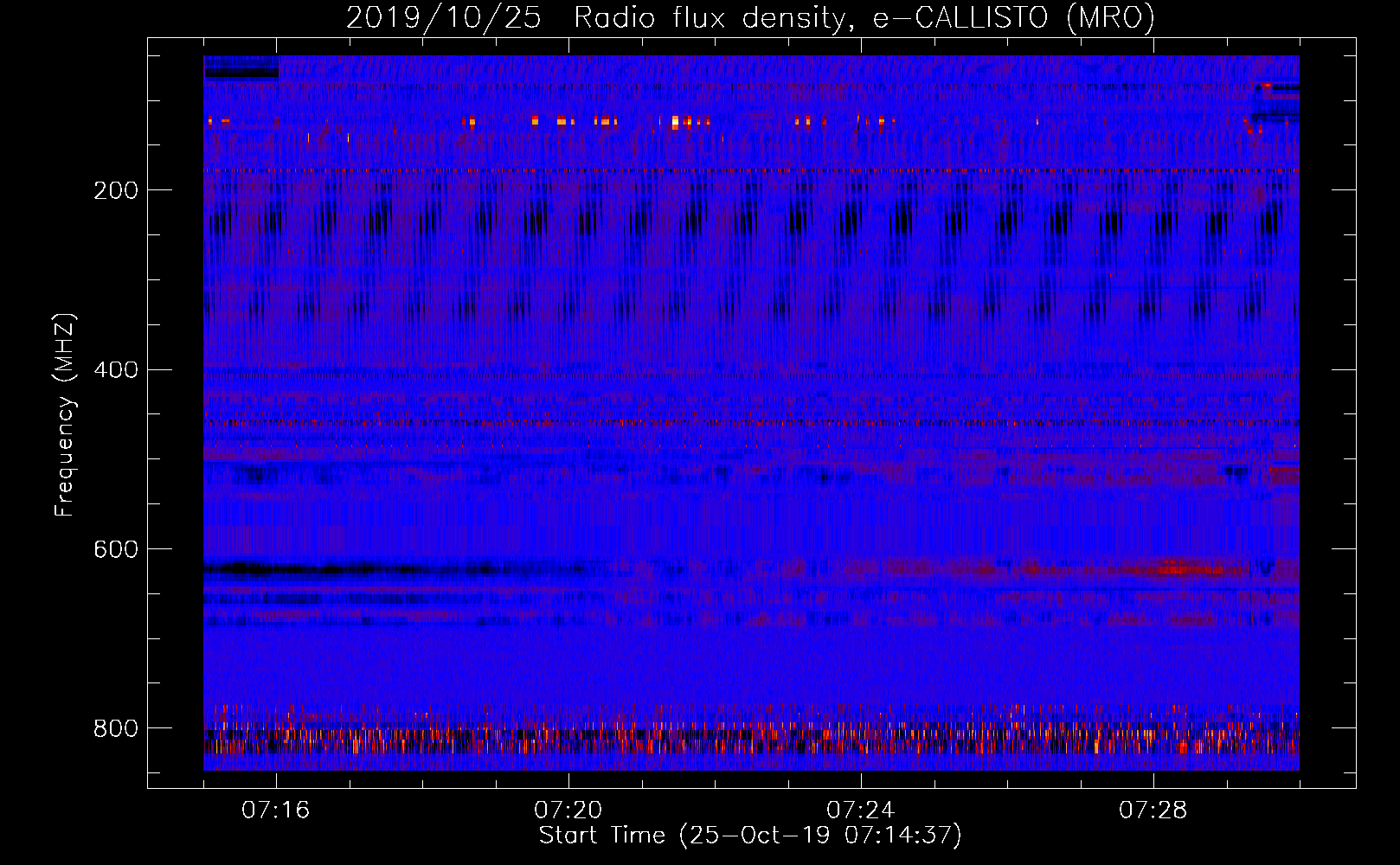Click the '800' frequency tick label
Screen dimensions: 1400x865
coord(116,728)
